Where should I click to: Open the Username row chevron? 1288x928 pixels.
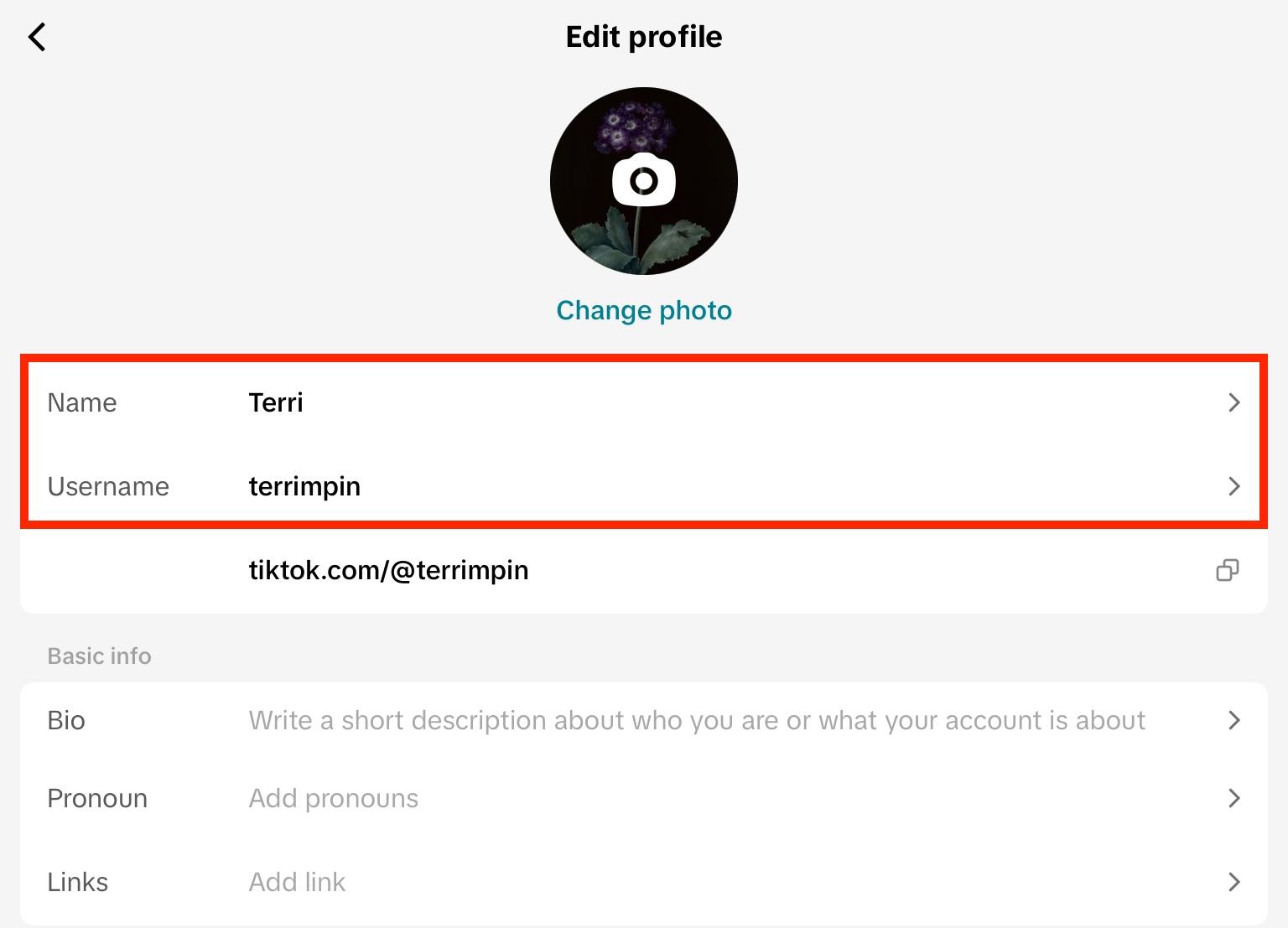click(x=1233, y=486)
